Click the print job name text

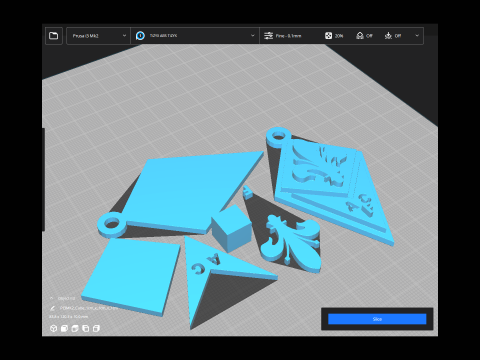point(89,308)
